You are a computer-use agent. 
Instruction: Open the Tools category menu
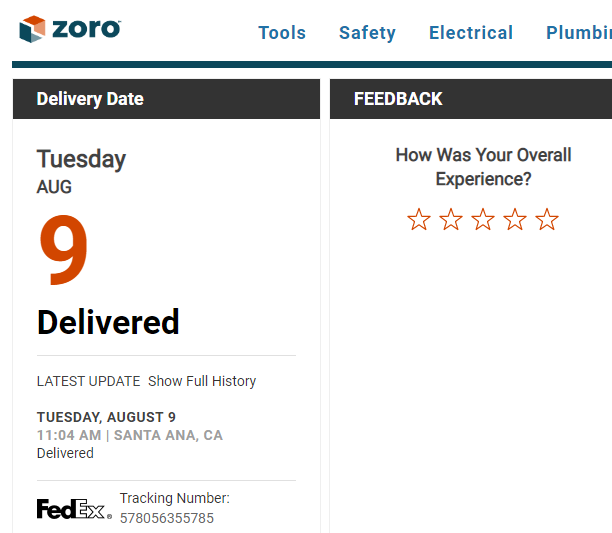pos(282,33)
